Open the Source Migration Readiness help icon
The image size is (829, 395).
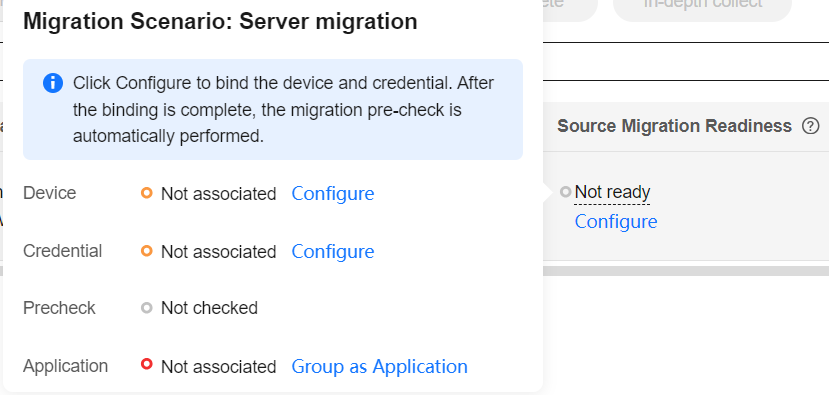pyautogui.click(x=810, y=126)
